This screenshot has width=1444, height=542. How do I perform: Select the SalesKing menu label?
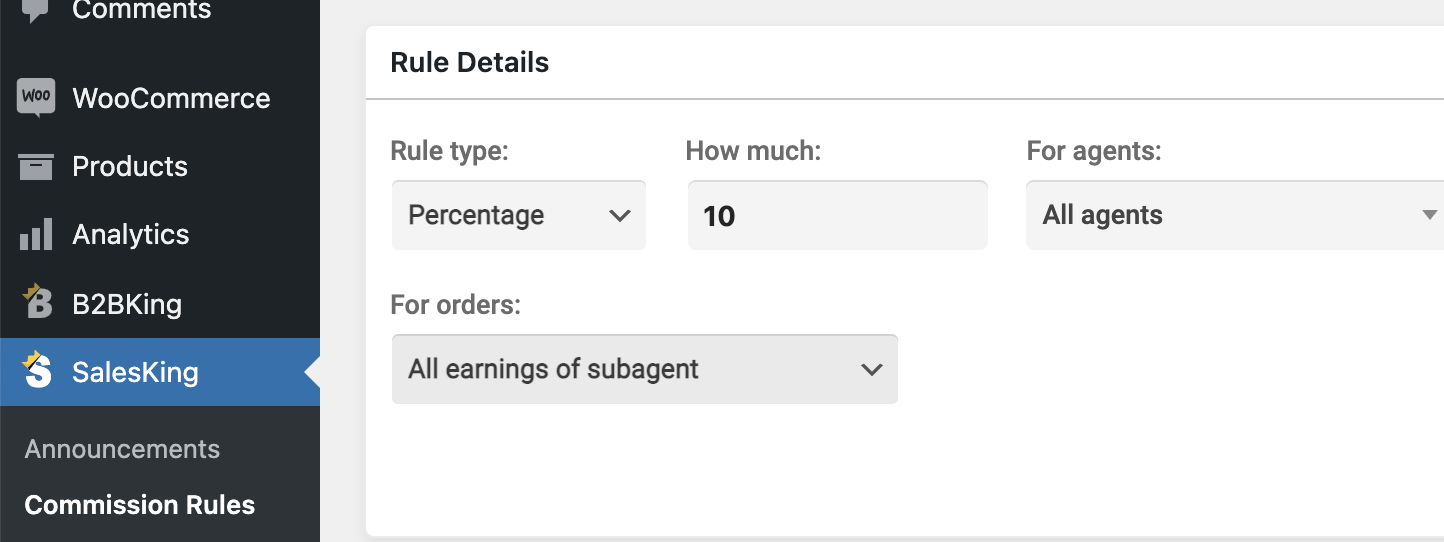[135, 372]
